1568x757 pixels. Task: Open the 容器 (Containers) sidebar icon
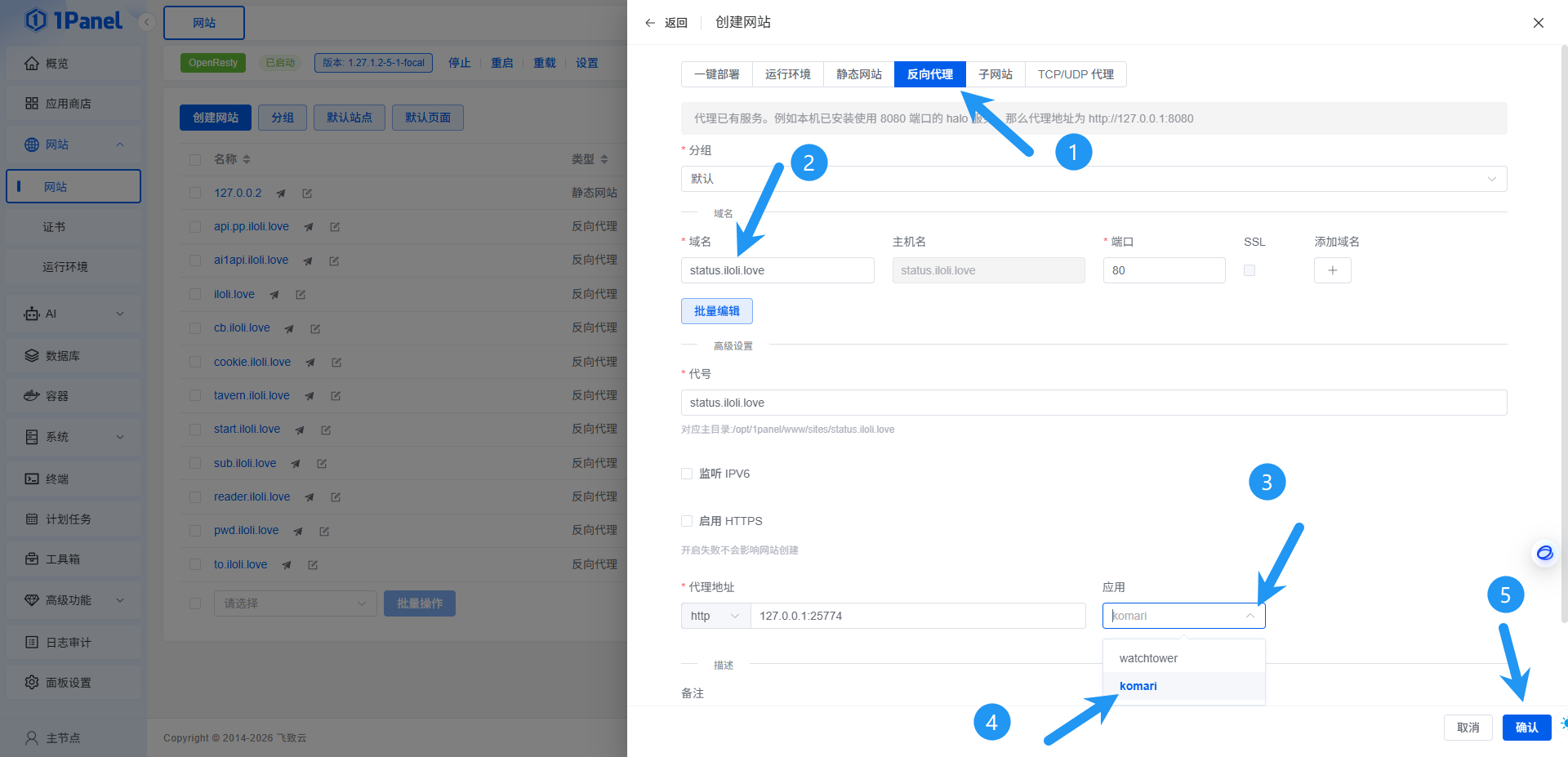point(32,396)
